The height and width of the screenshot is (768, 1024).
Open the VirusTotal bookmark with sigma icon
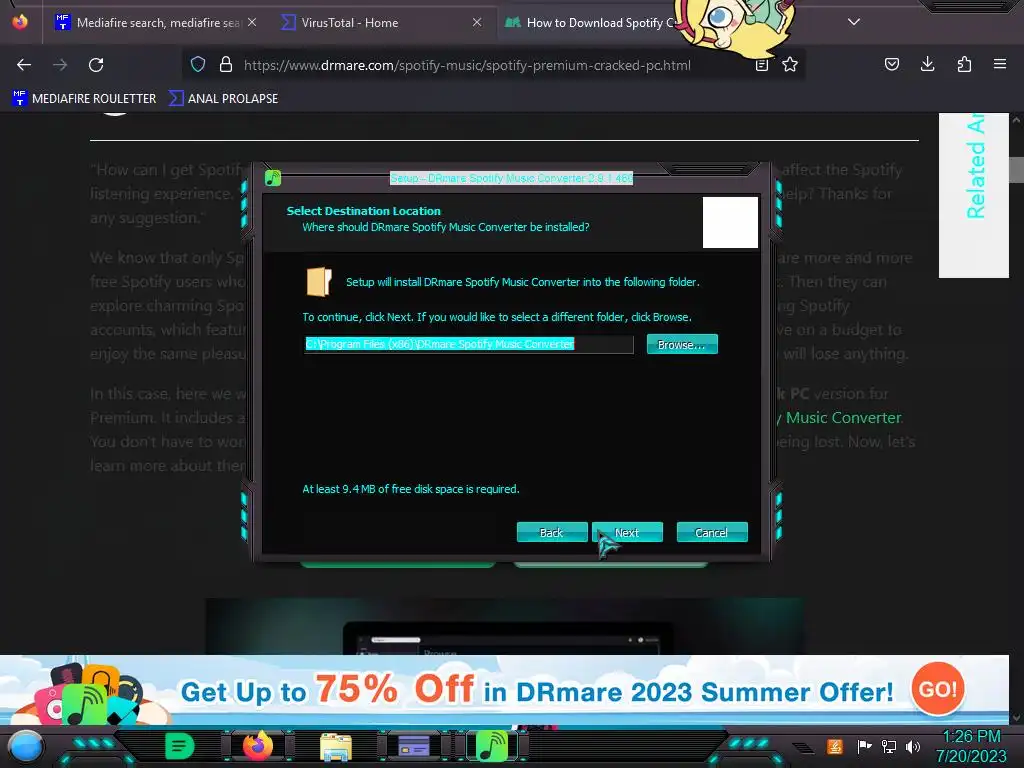(223, 99)
